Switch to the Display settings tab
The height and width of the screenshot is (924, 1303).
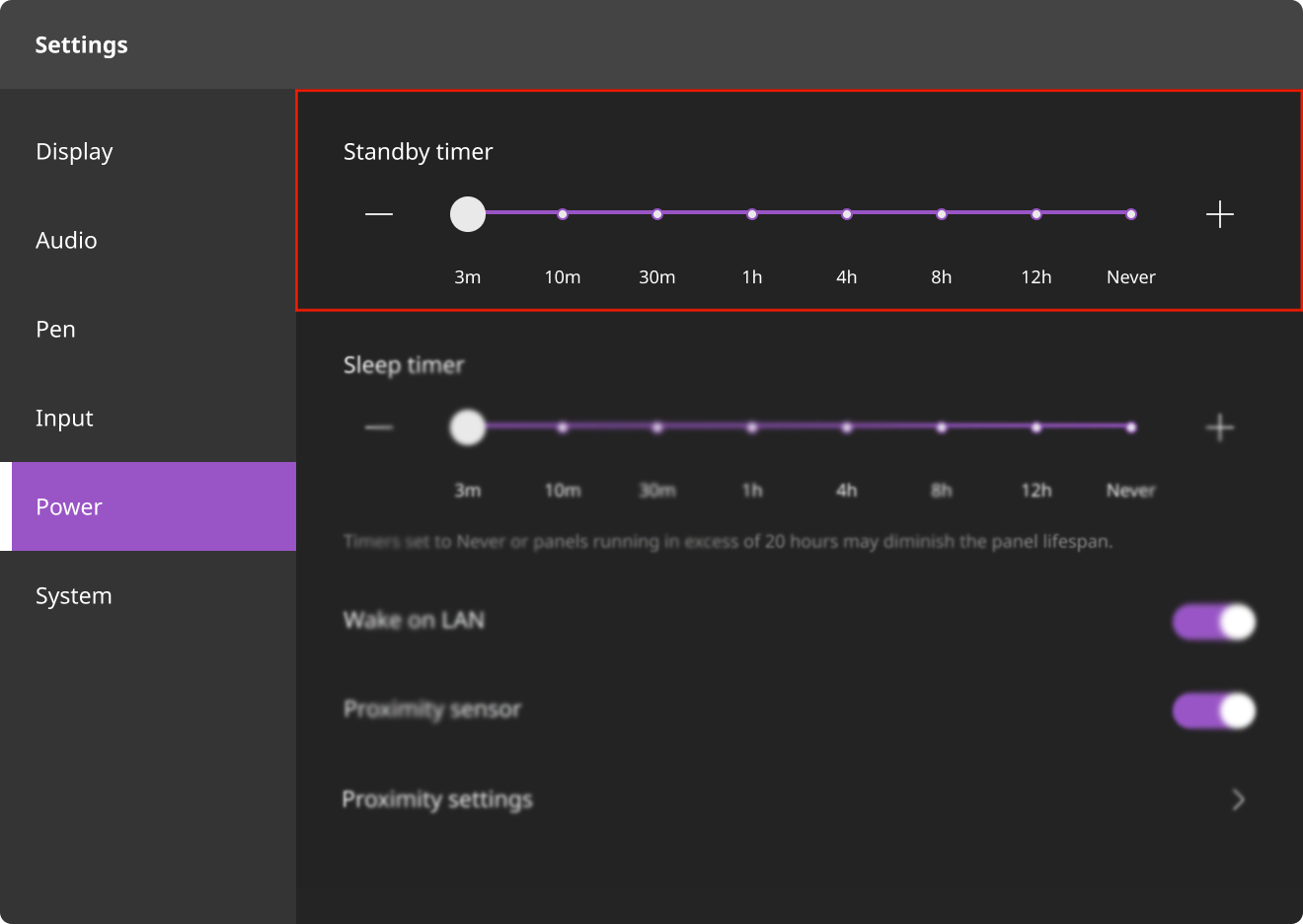(x=74, y=151)
